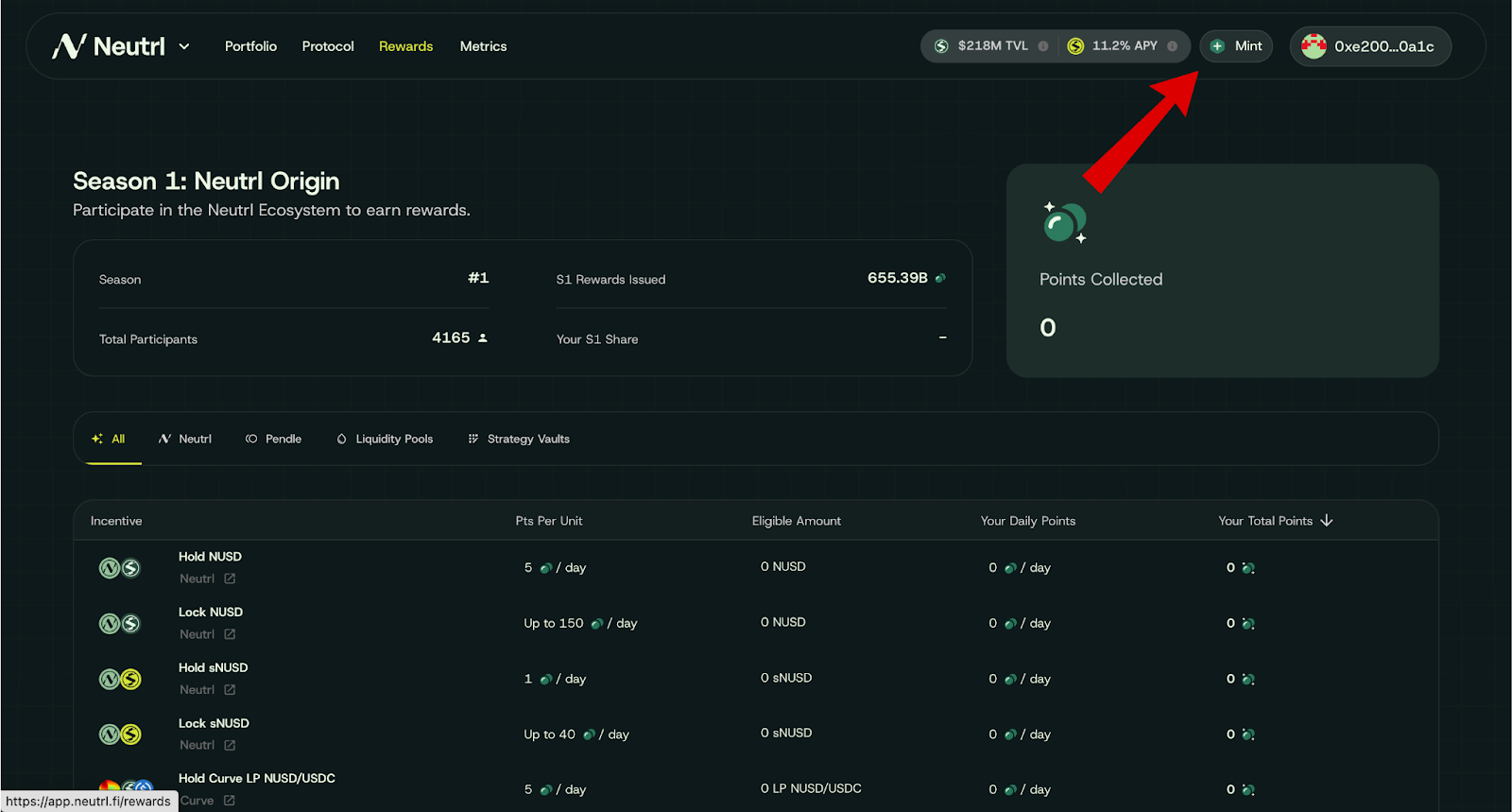Click the Your Daily Points column header
Viewport: 1512px width, 812px height.
pyautogui.click(x=1028, y=521)
